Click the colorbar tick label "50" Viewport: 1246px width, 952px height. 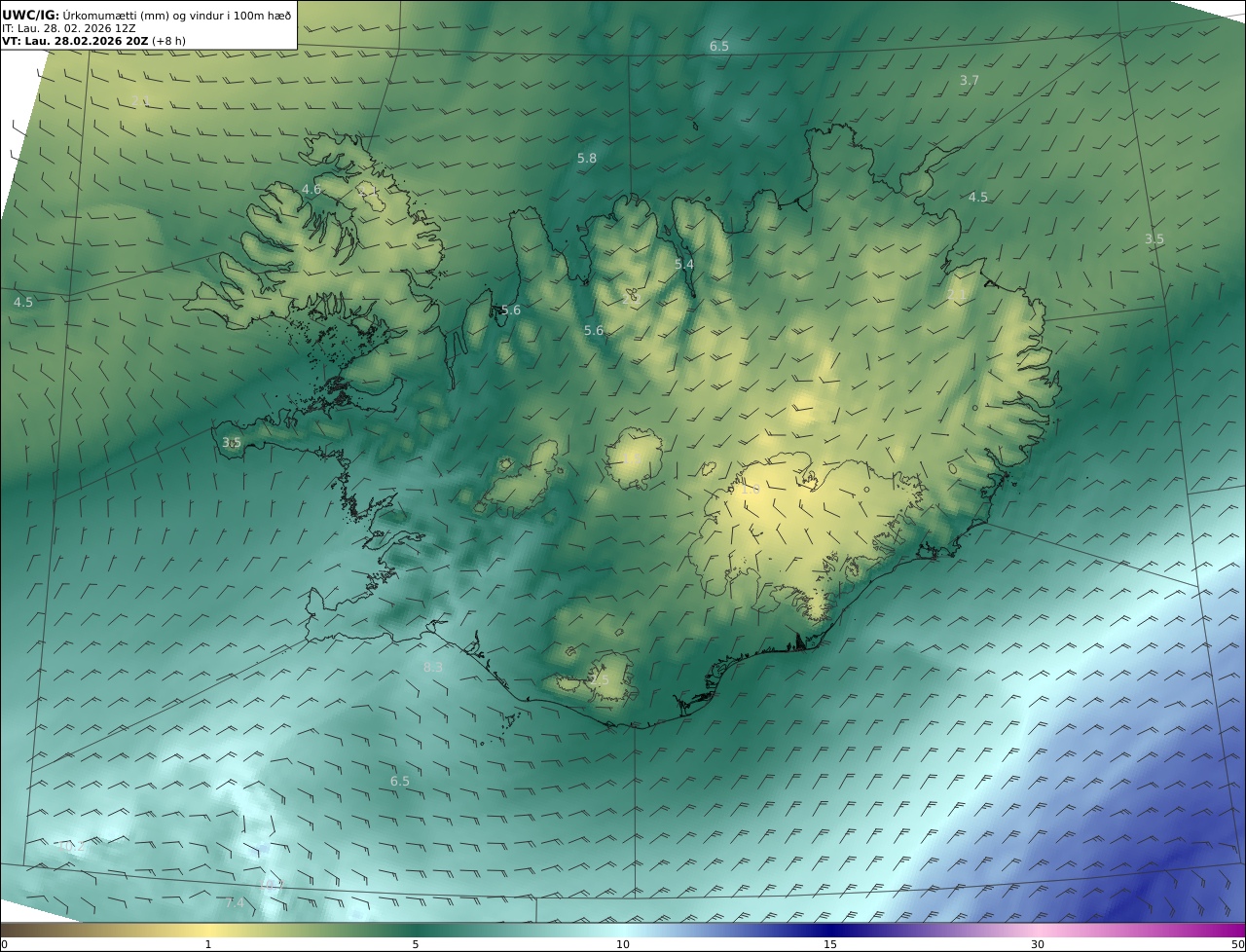click(1238, 944)
